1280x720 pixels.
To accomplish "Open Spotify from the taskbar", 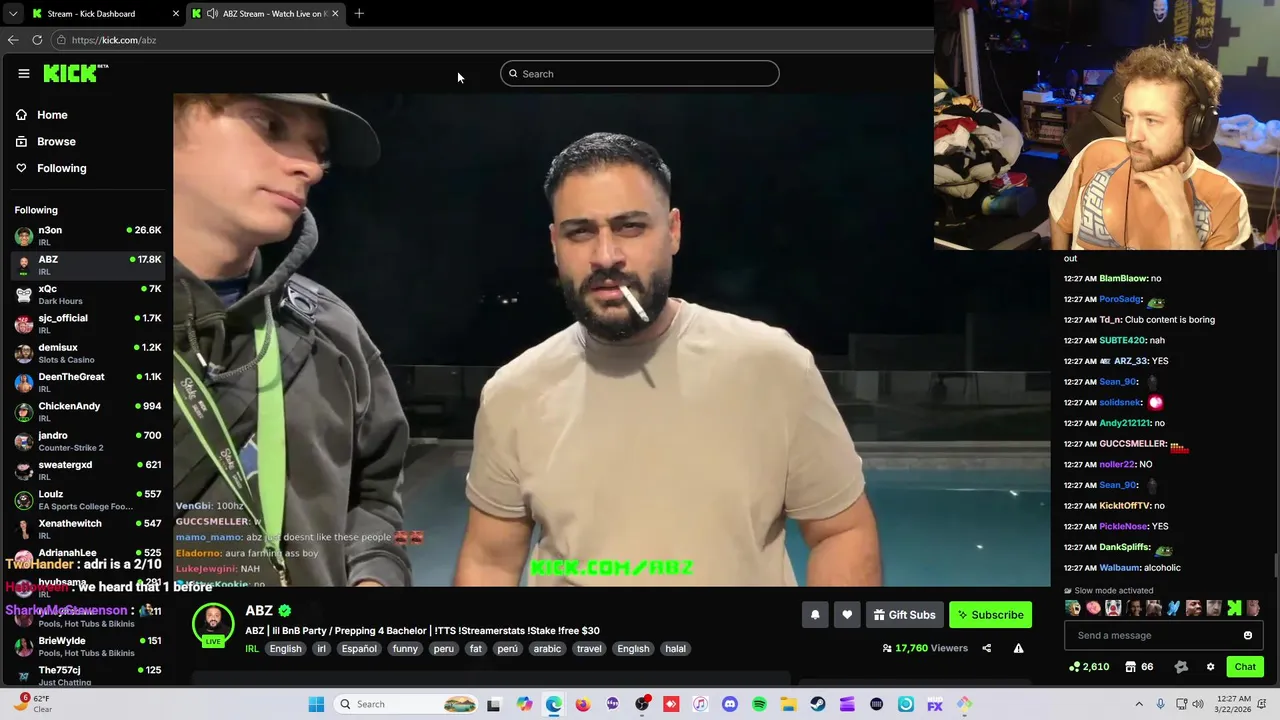I will 759,704.
